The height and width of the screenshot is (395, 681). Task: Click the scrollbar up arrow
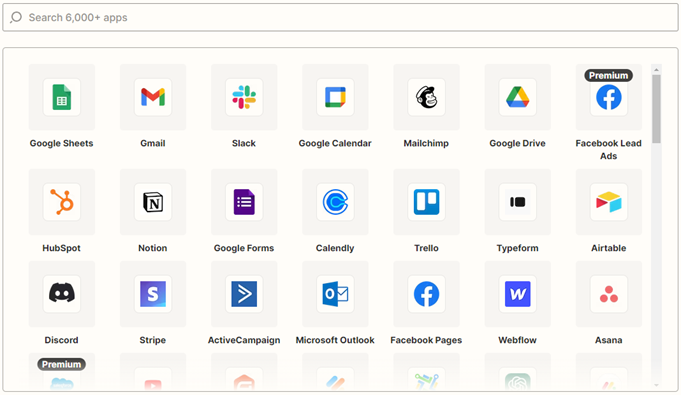[656, 70]
